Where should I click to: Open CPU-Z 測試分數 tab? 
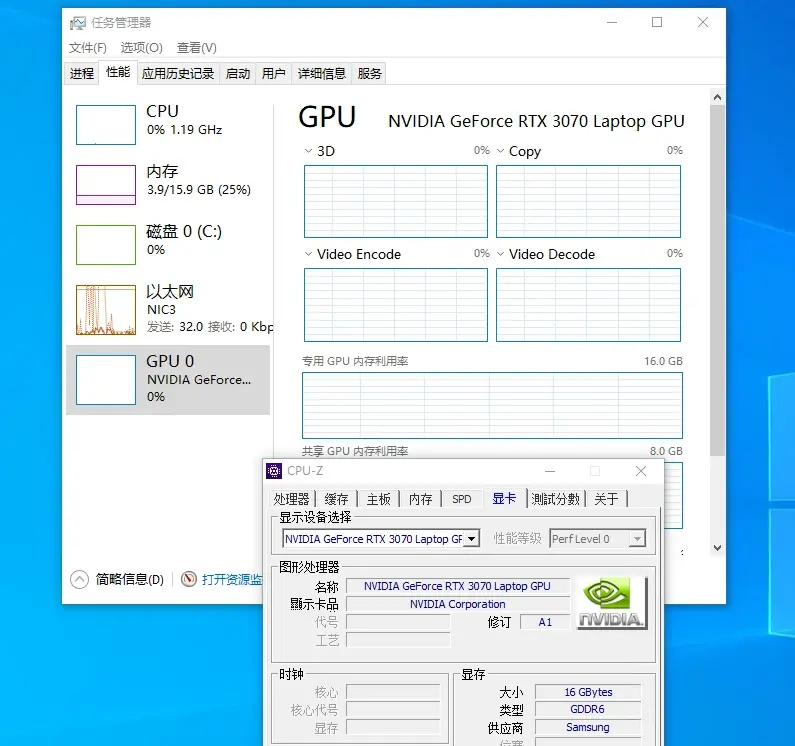(x=556, y=499)
